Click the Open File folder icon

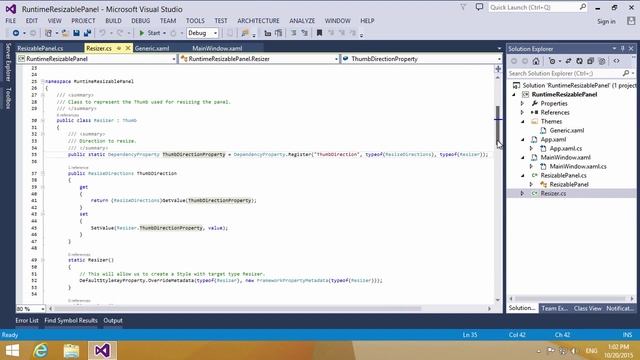tap(65, 33)
